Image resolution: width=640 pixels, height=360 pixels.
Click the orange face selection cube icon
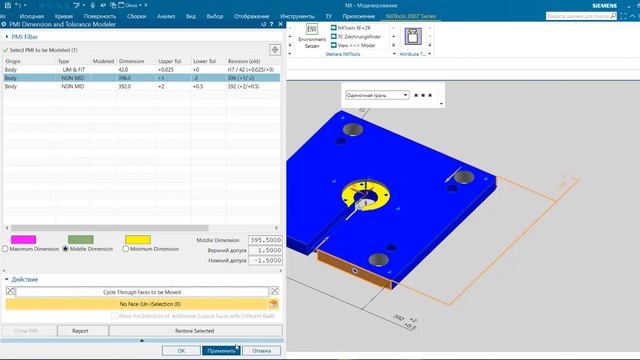[274, 304]
